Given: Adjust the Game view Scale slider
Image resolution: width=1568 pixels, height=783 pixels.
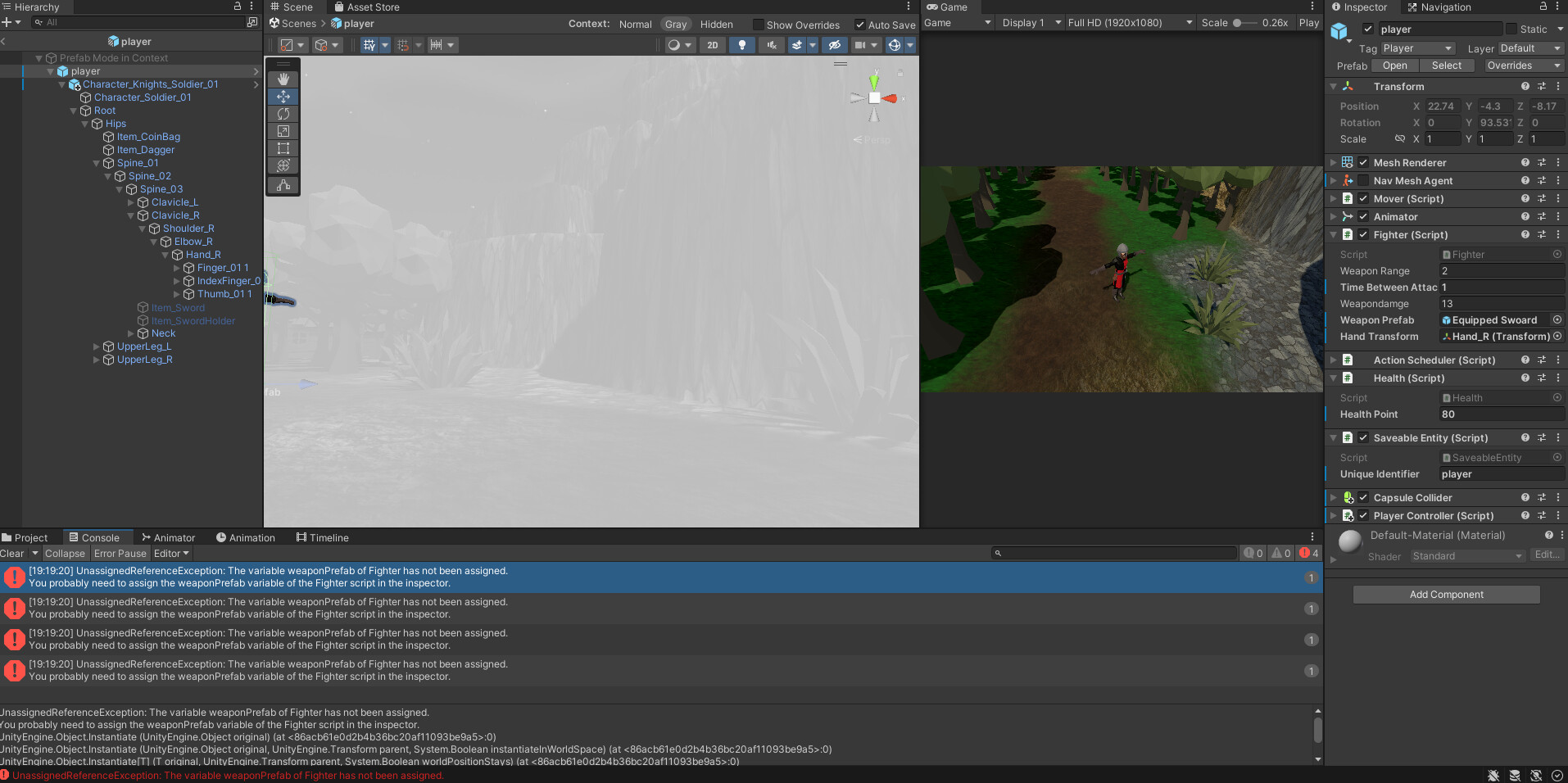Looking at the screenshot, I should [1238, 23].
